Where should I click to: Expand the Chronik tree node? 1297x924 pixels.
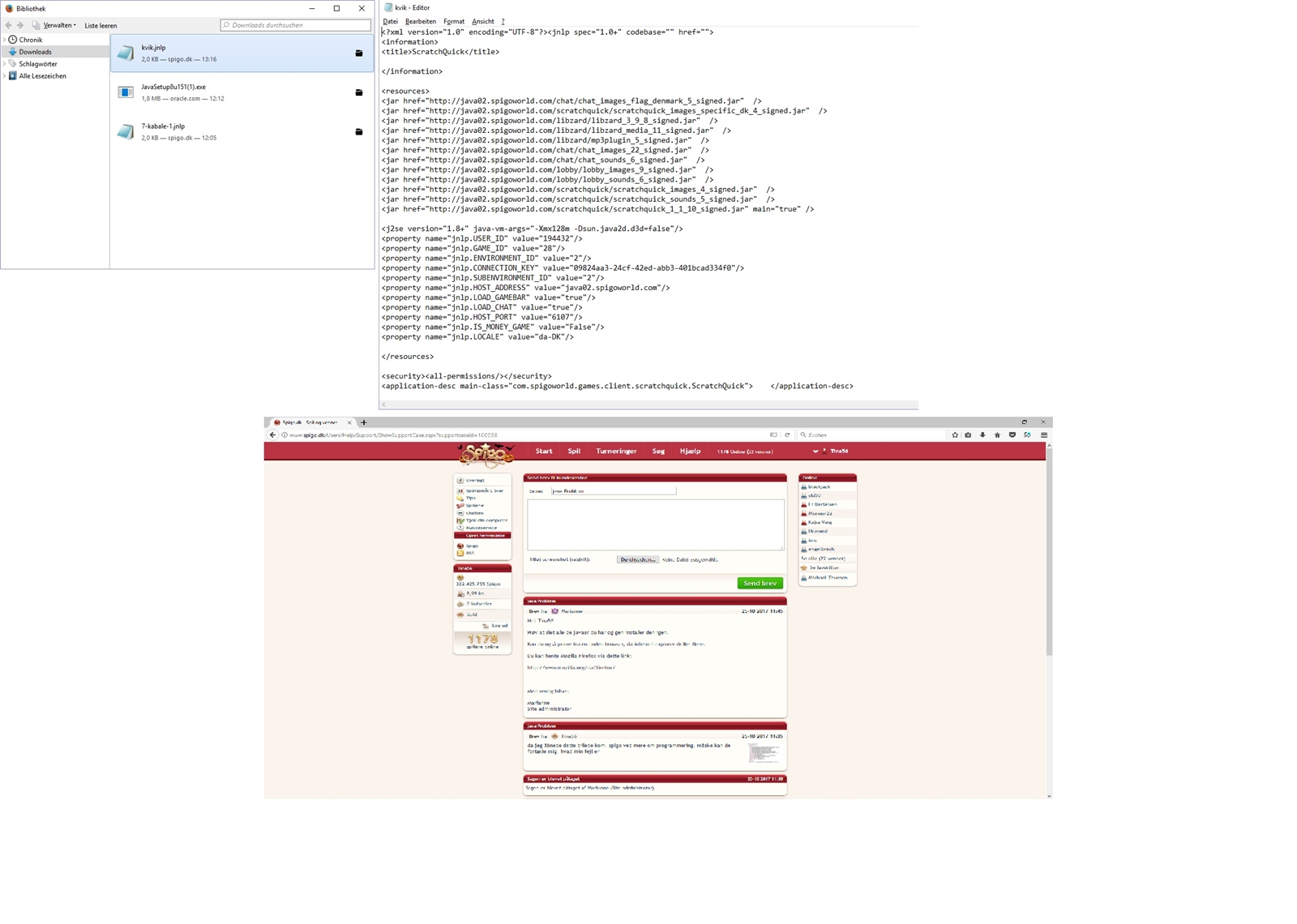[x=5, y=40]
